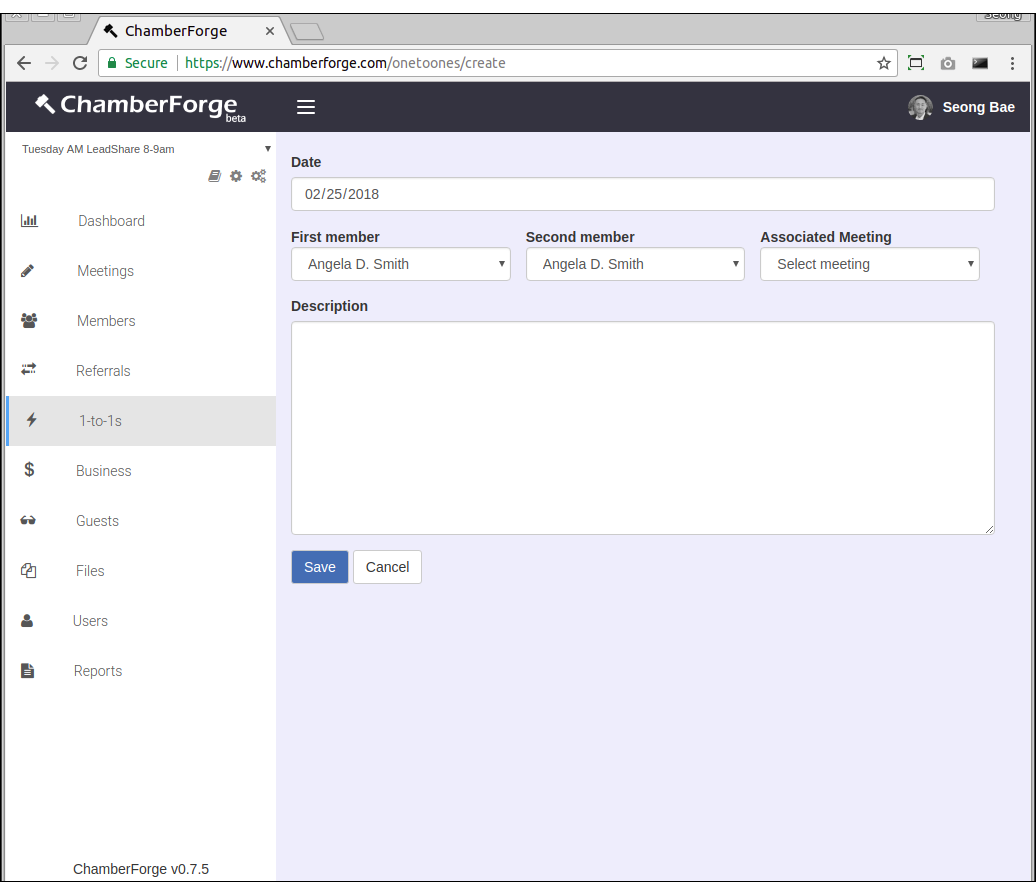Reload the page in browser
Viewport: 1036px width, 895px height.
click(80, 63)
